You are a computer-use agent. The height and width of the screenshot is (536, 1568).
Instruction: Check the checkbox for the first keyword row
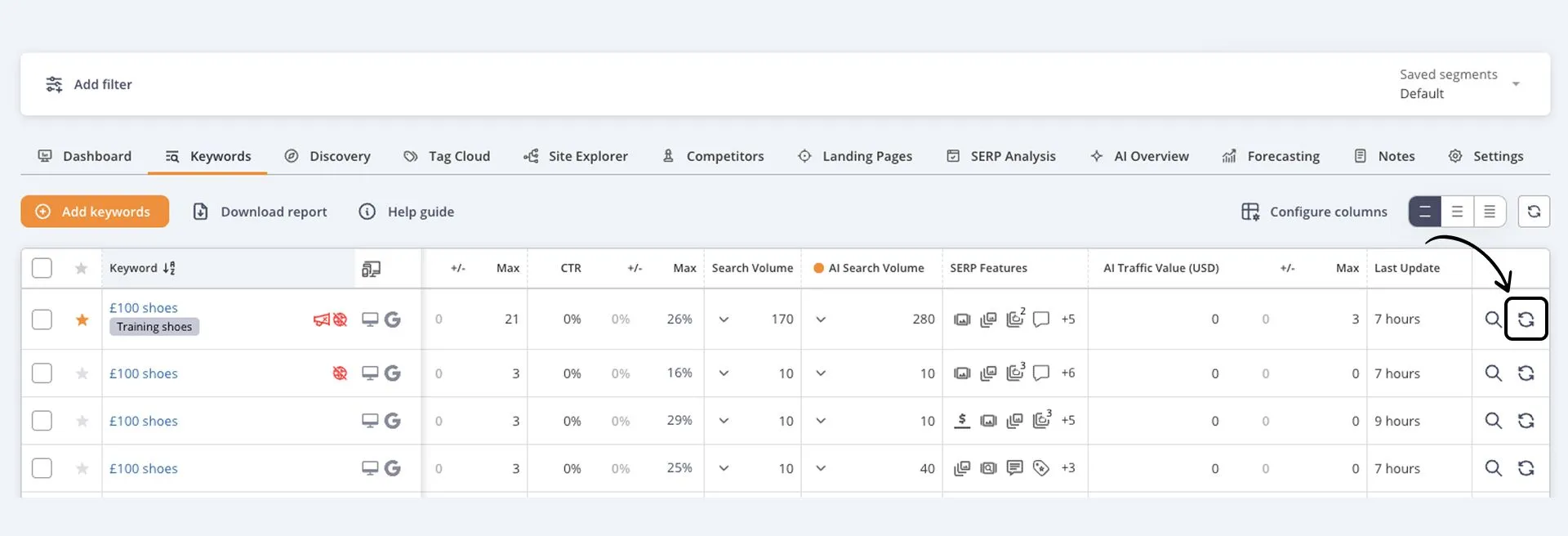click(42, 319)
